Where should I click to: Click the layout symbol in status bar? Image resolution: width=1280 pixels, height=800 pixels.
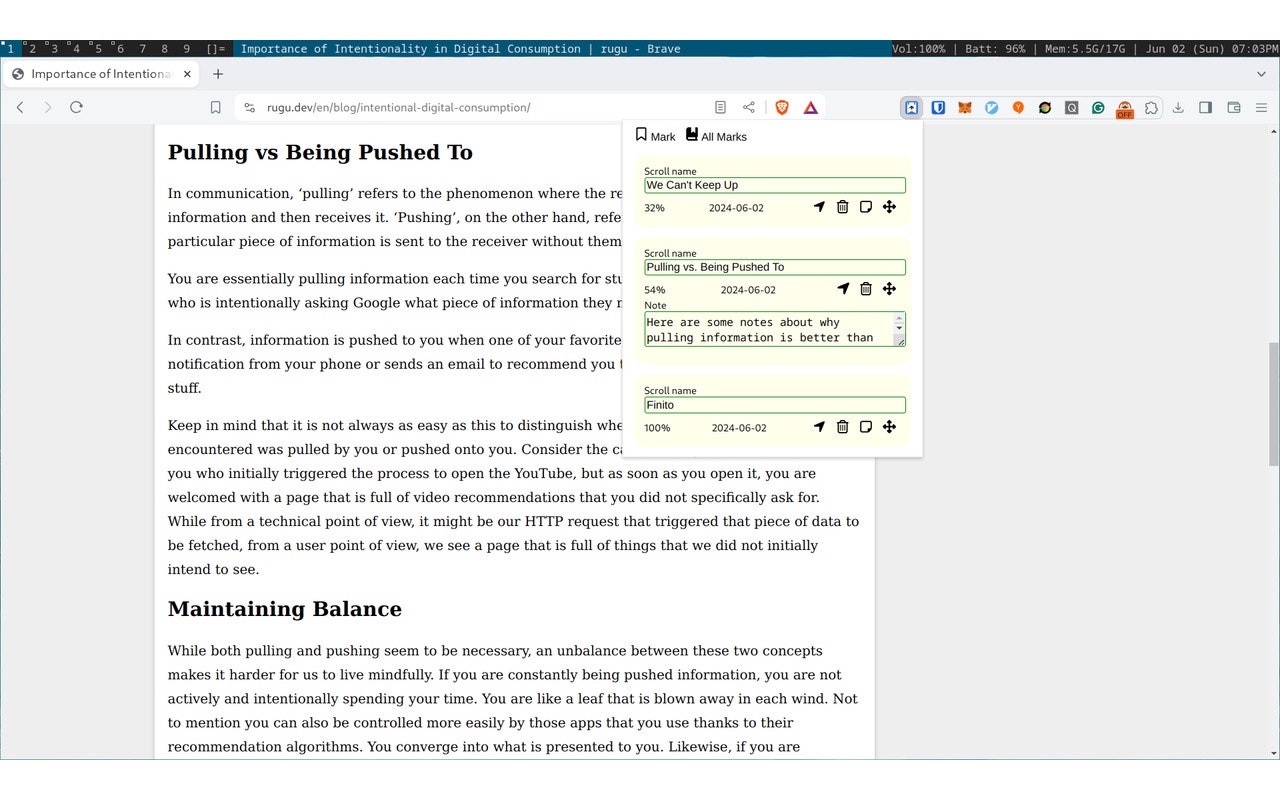pos(216,48)
